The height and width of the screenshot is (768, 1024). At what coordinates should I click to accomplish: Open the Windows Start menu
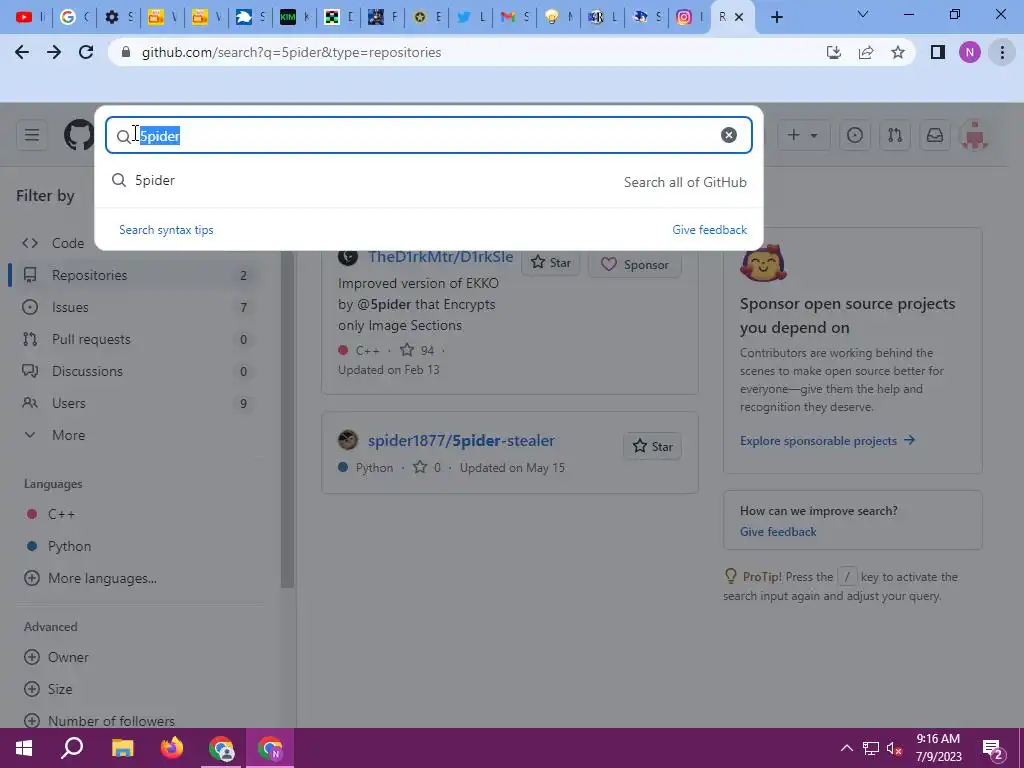point(24,748)
